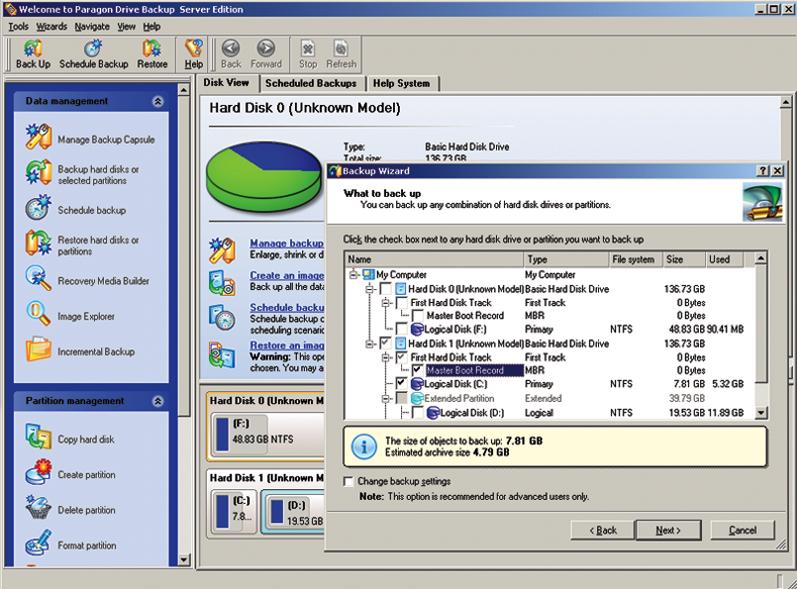Screen dimensions: 797x589
Task: Click the Create an image icon in Disk View
Action: pyautogui.click(x=222, y=283)
